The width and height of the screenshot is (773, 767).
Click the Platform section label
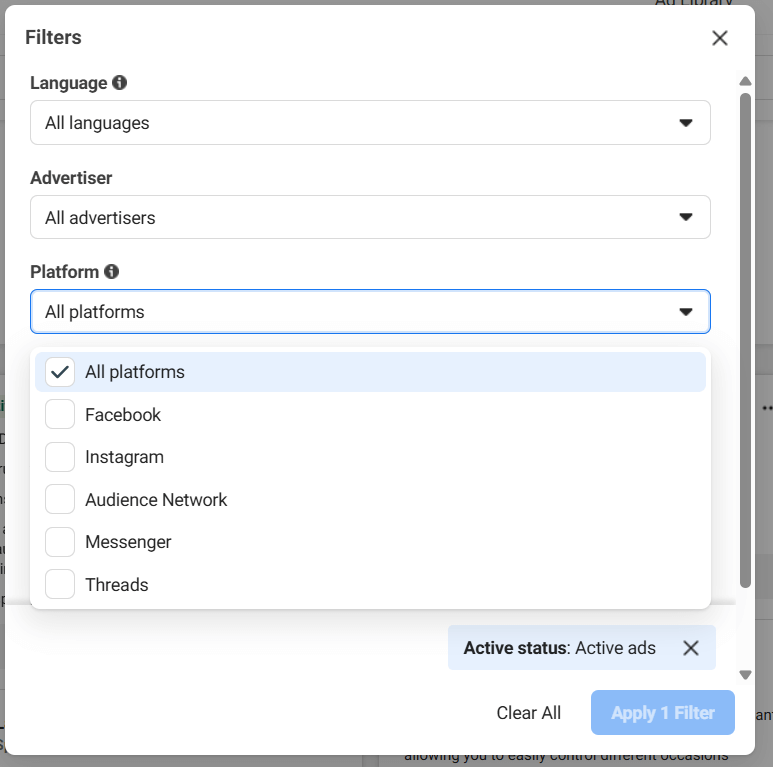pos(65,272)
